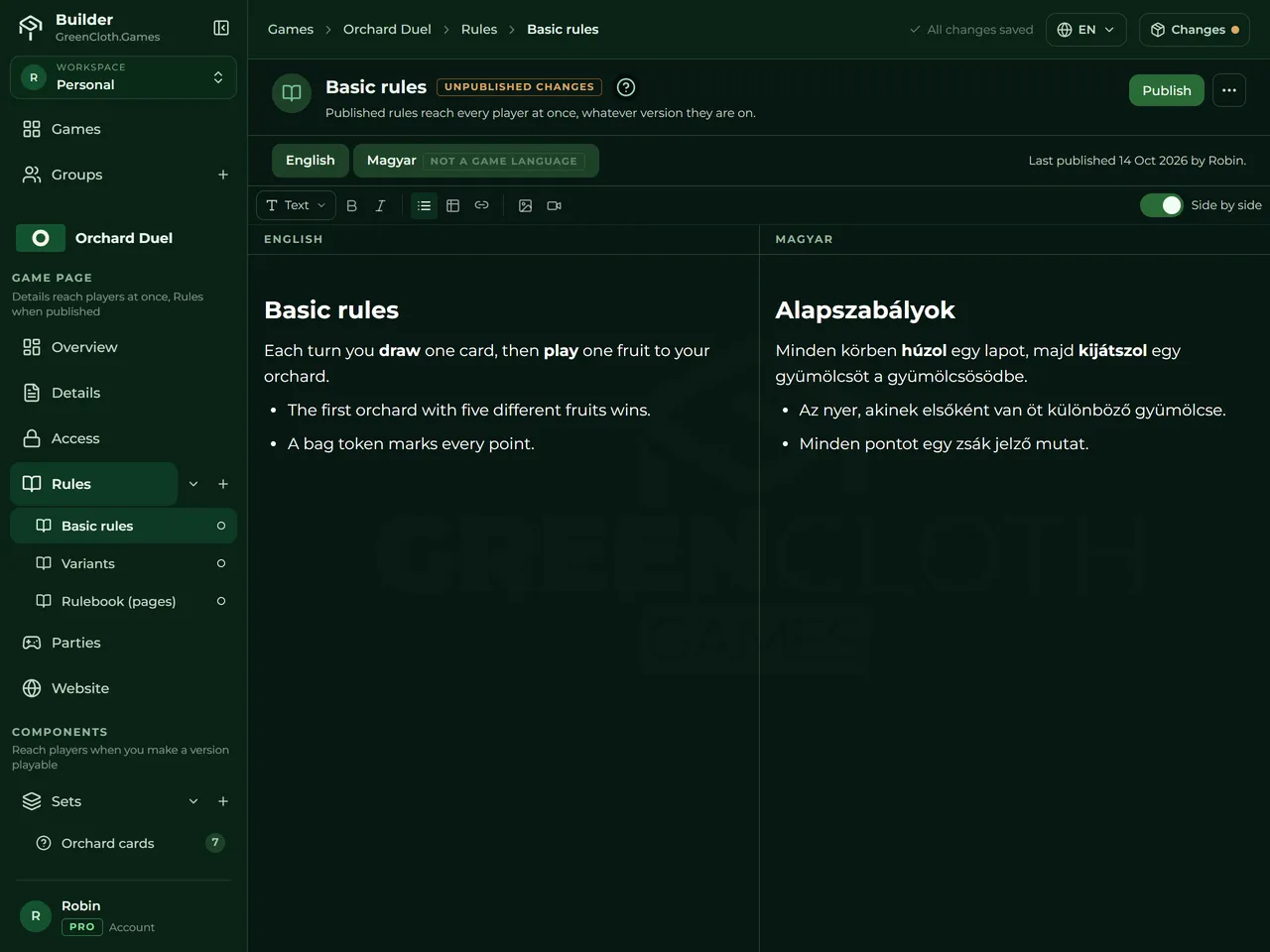1270x952 pixels.
Task: Collapse the Rules section
Action: tap(193, 484)
